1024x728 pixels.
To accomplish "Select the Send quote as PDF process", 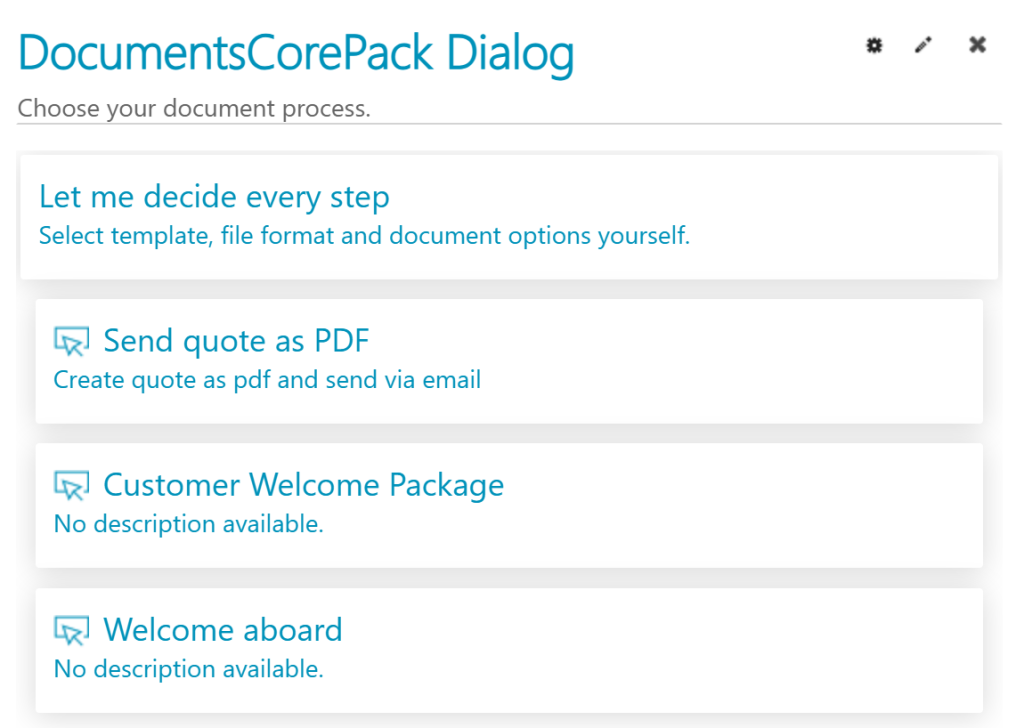I will (236, 341).
